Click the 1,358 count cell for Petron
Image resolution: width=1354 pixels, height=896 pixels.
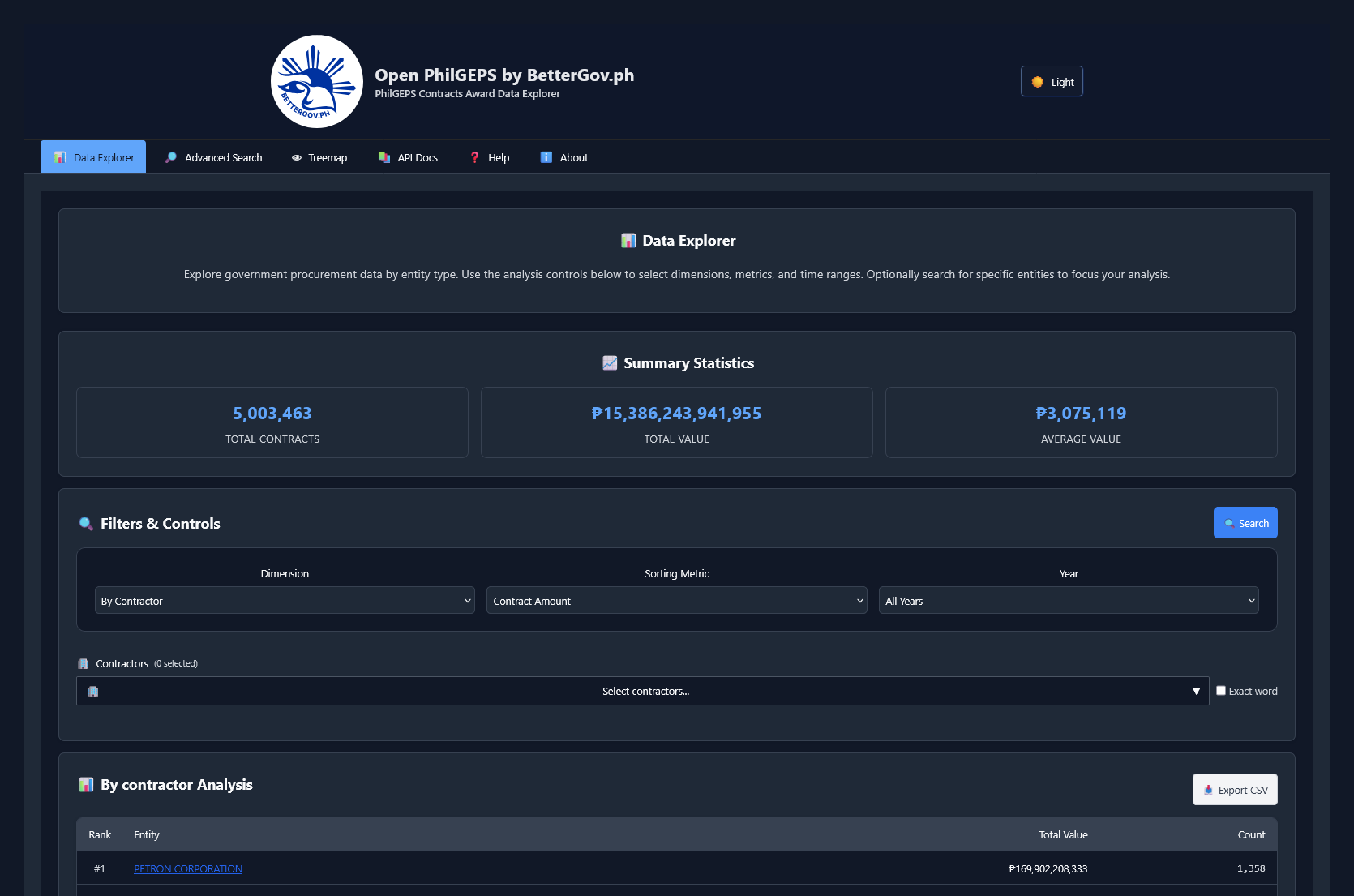[1251, 868]
